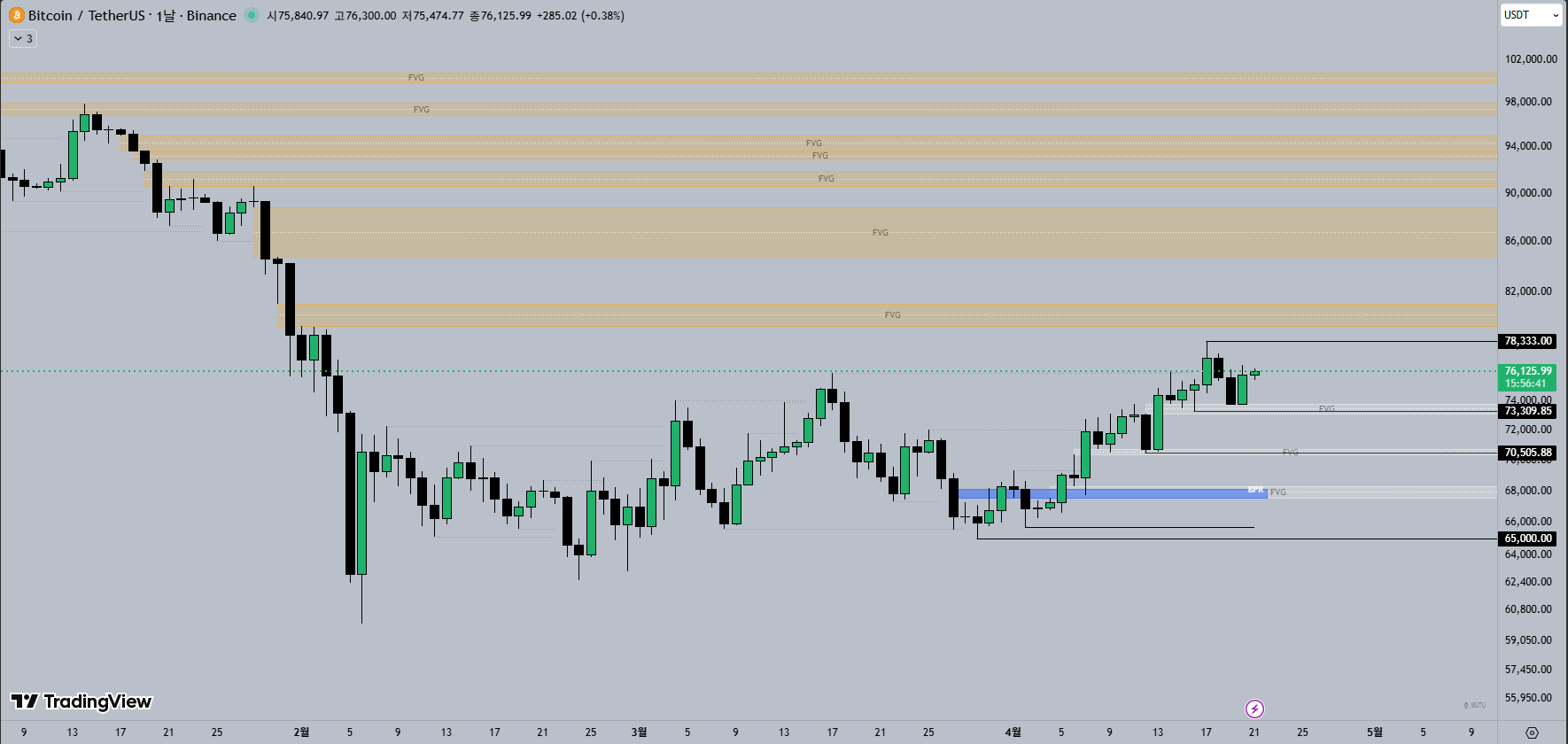Open the USDT currency dropdown
This screenshot has height=744, width=1568.
coord(1530,15)
